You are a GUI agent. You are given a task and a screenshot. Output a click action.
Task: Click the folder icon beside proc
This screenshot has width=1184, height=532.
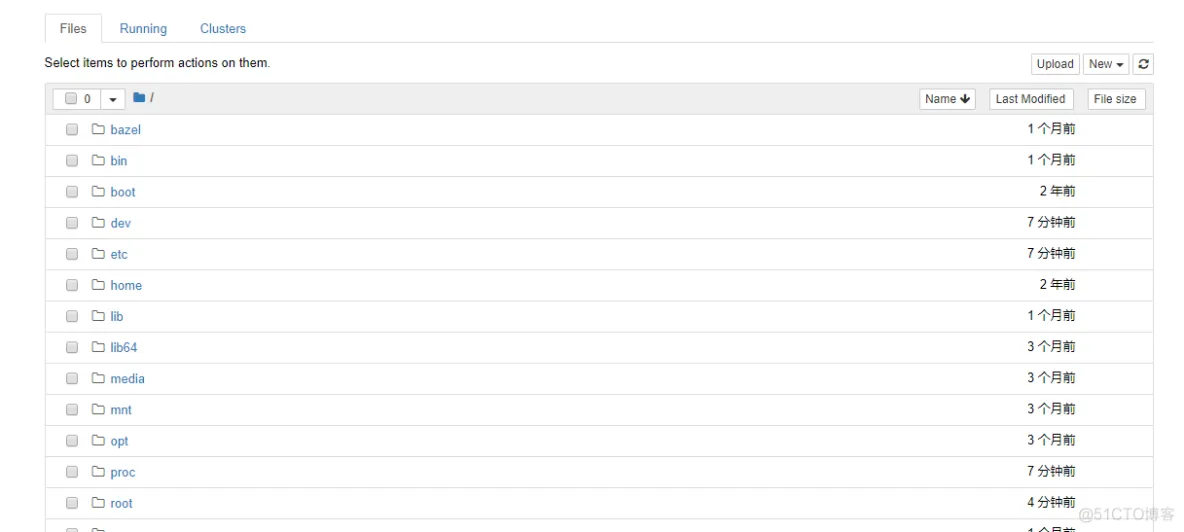tap(98, 472)
